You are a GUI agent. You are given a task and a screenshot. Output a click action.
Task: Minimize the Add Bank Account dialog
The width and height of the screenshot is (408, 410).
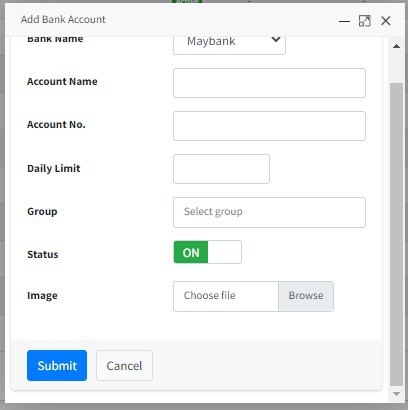click(x=344, y=21)
